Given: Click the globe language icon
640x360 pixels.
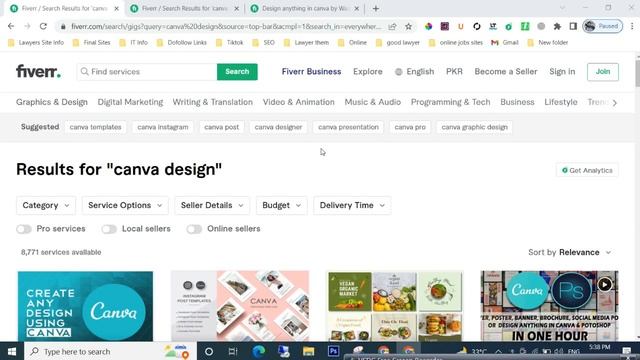Looking at the screenshot, I should coord(398,72).
